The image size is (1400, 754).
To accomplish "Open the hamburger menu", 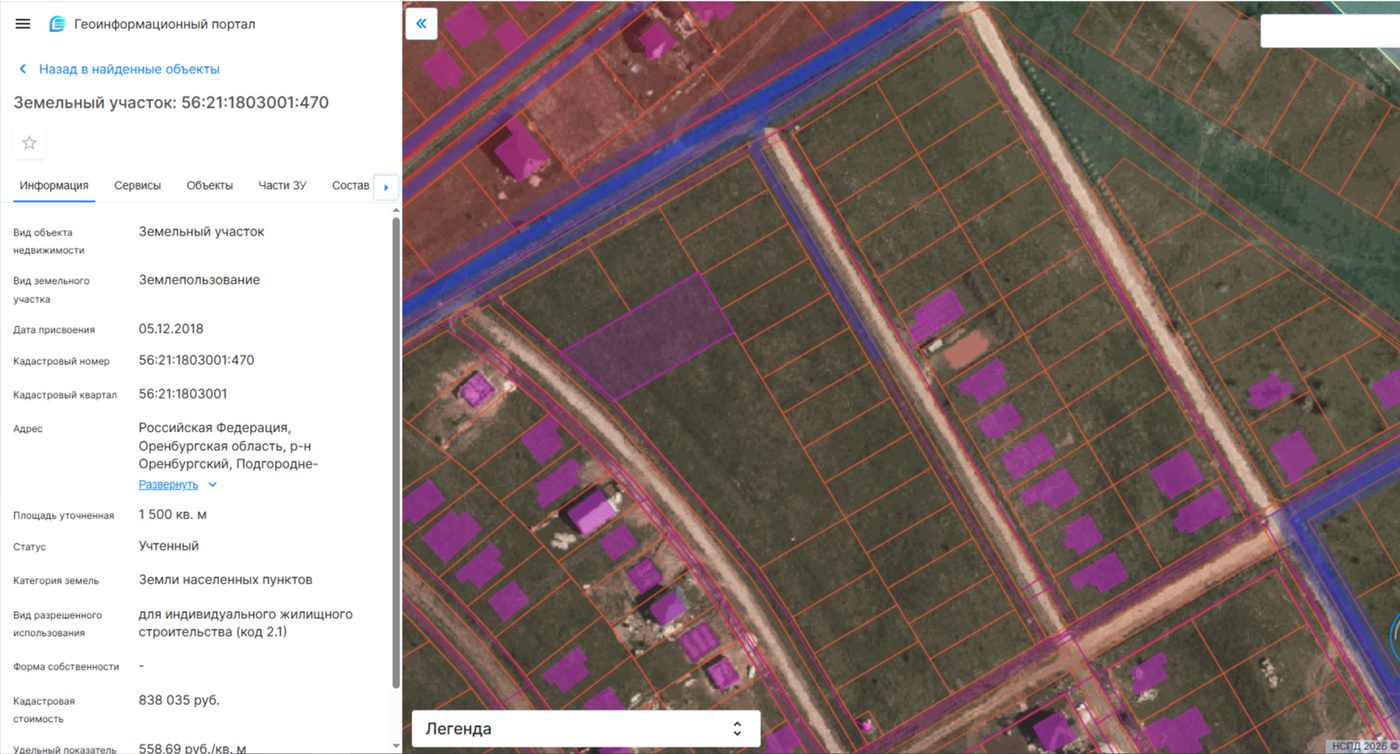I will pyautogui.click(x=23, y=24).
